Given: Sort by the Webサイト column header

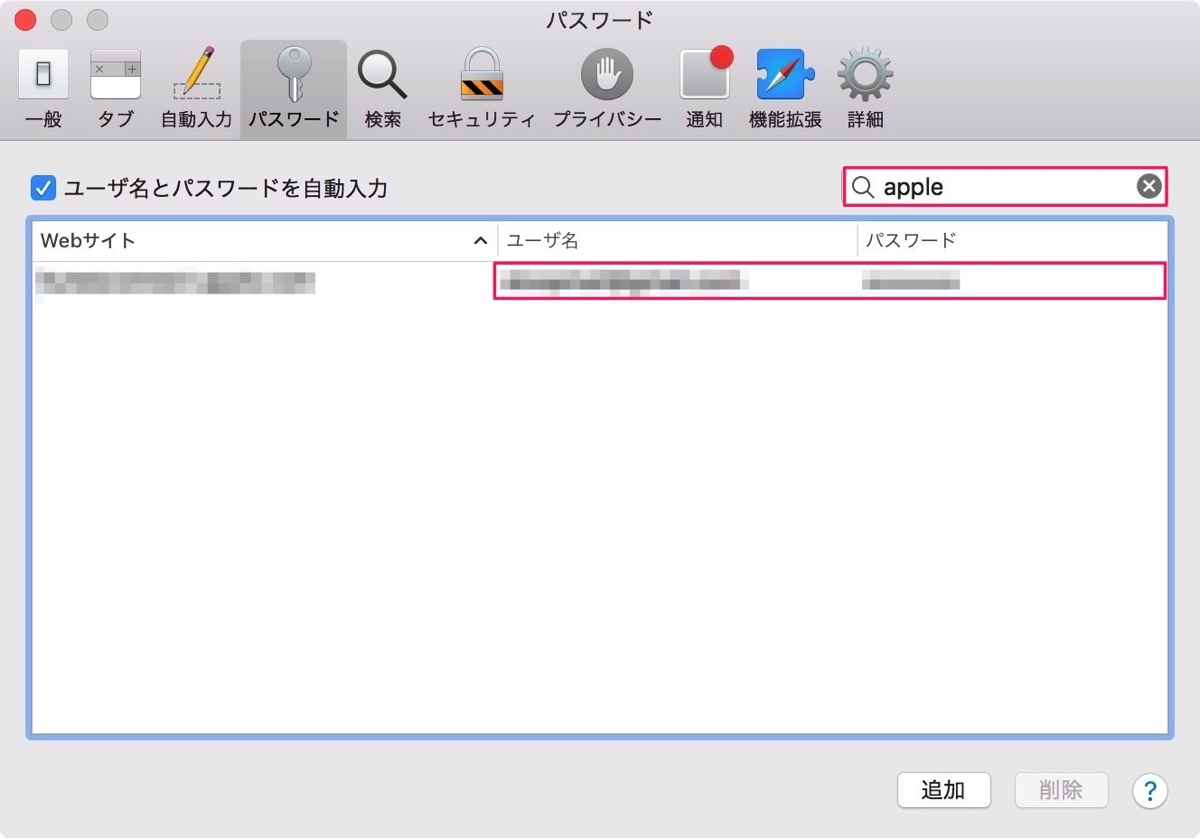Looking at the screenshot, I should click(265, 241).
